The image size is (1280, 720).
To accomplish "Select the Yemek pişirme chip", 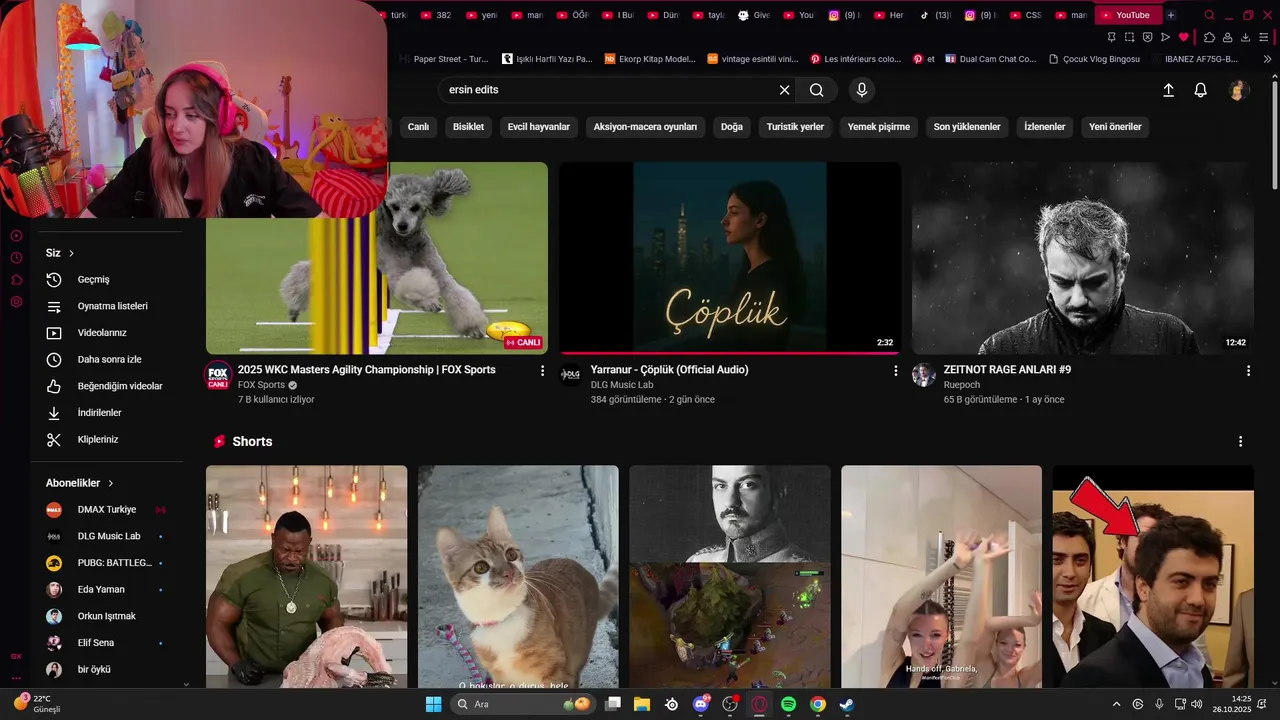I will click(x=879, y=127).
